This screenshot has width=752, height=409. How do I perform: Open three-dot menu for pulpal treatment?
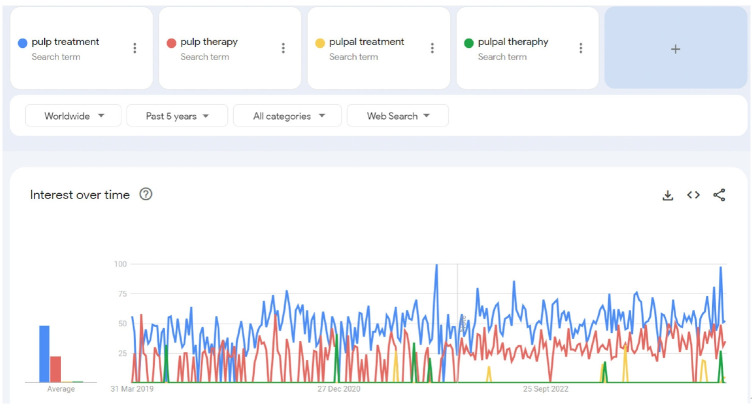coord(432,48)
